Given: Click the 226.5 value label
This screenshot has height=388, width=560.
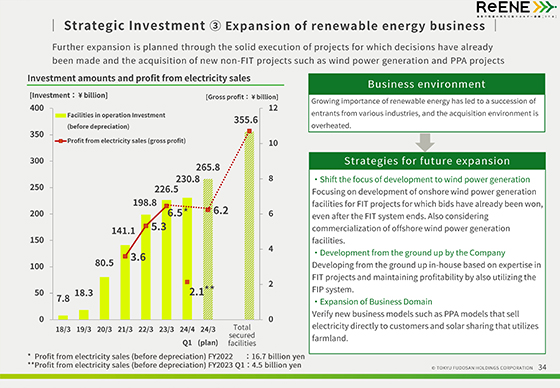Looking at the screenshot, I should coord(166,189).
